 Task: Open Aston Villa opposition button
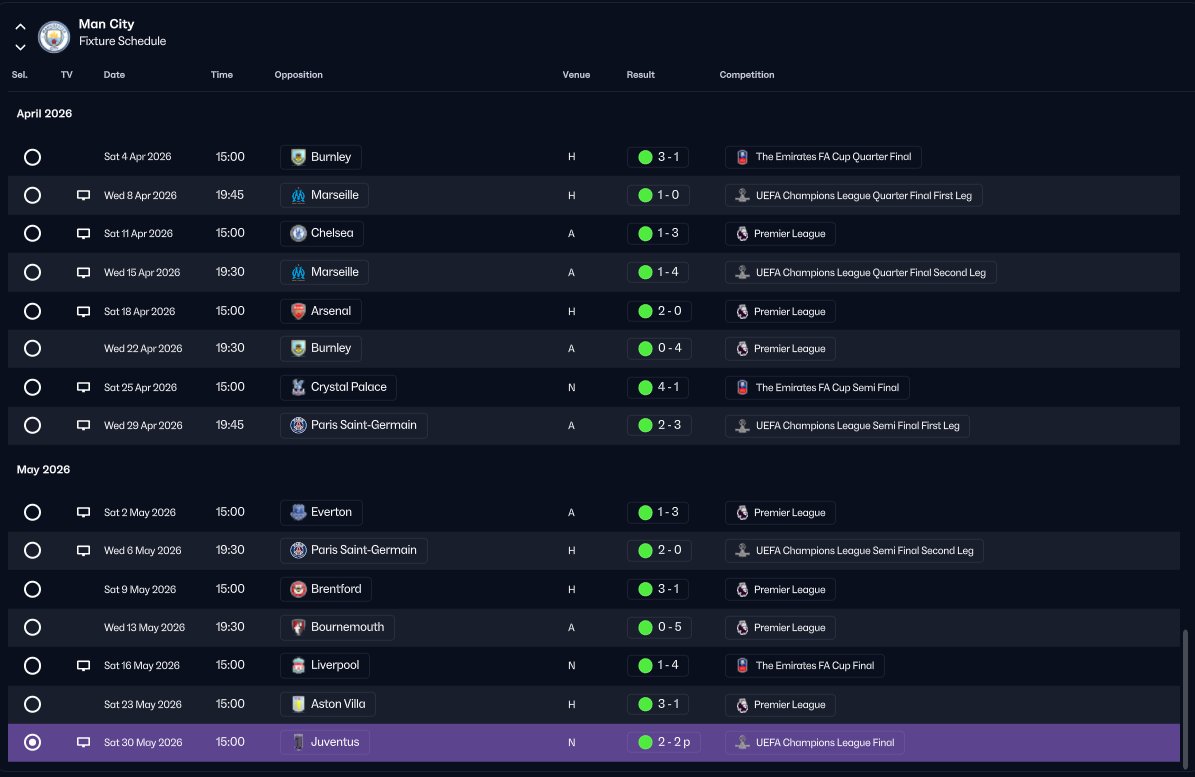[x=328, y=704]
